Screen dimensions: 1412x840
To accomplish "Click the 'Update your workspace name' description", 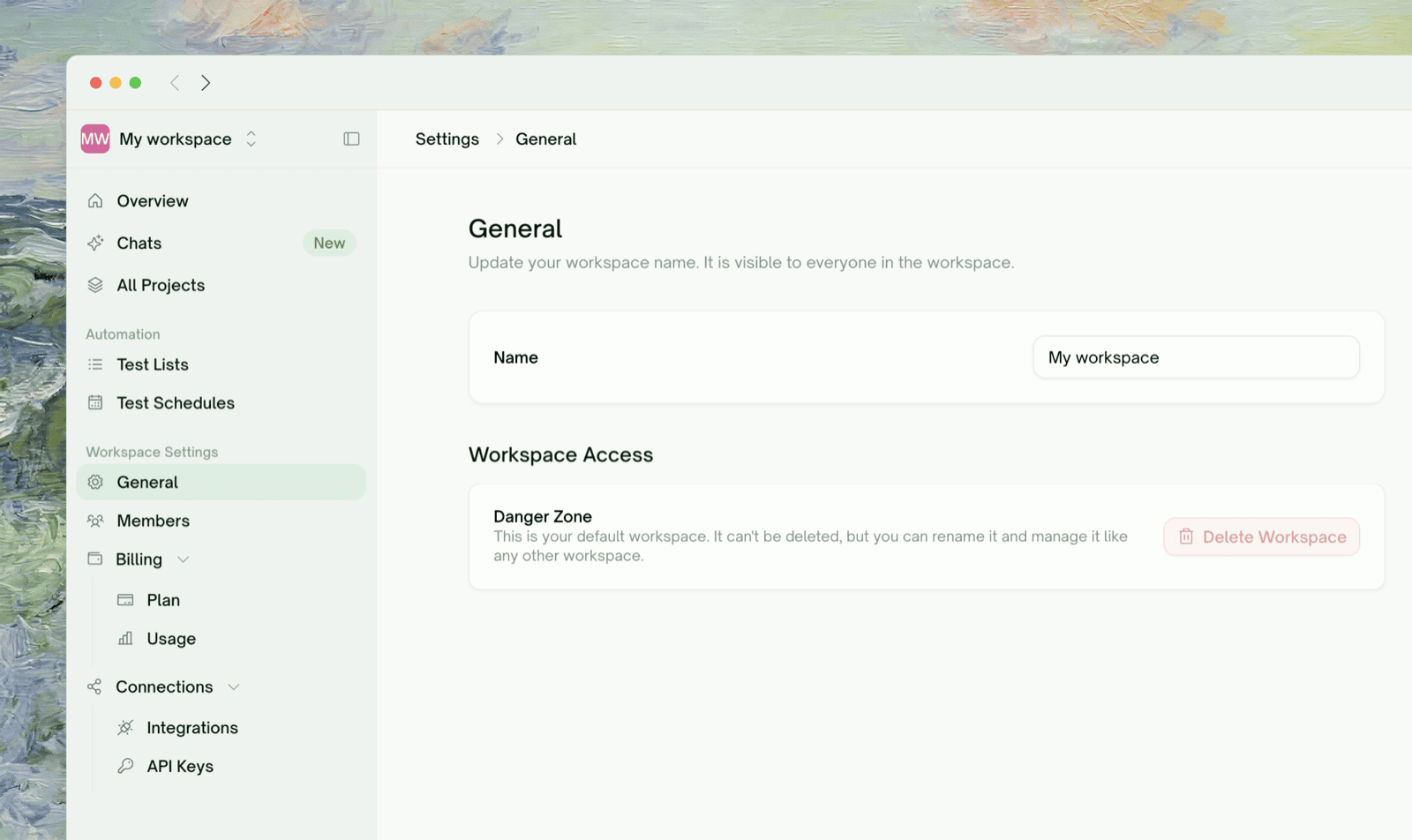I will [741, 262].
